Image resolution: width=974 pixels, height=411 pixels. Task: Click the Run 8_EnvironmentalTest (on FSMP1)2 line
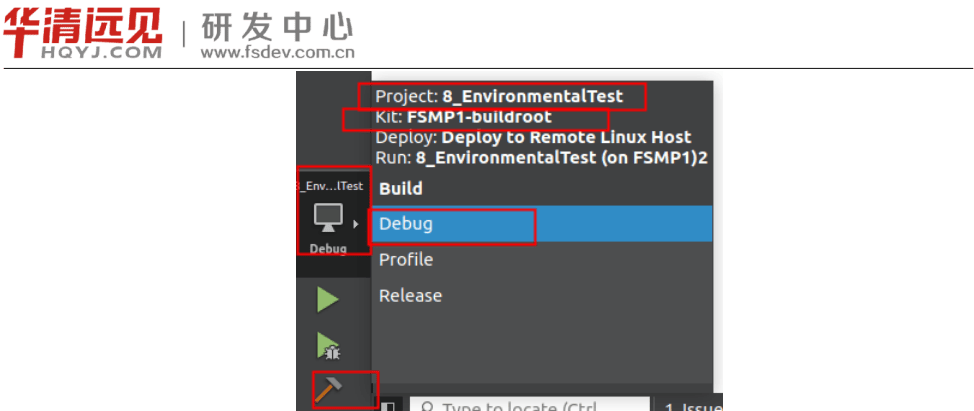click(x=541, y=157)
